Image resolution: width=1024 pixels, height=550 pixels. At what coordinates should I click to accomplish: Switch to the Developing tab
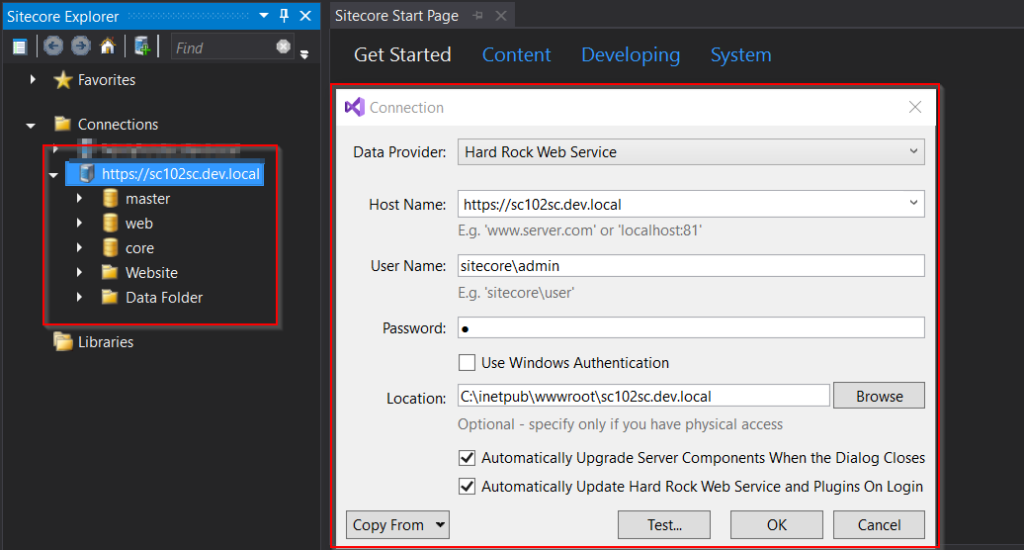[x=630, y=55]
